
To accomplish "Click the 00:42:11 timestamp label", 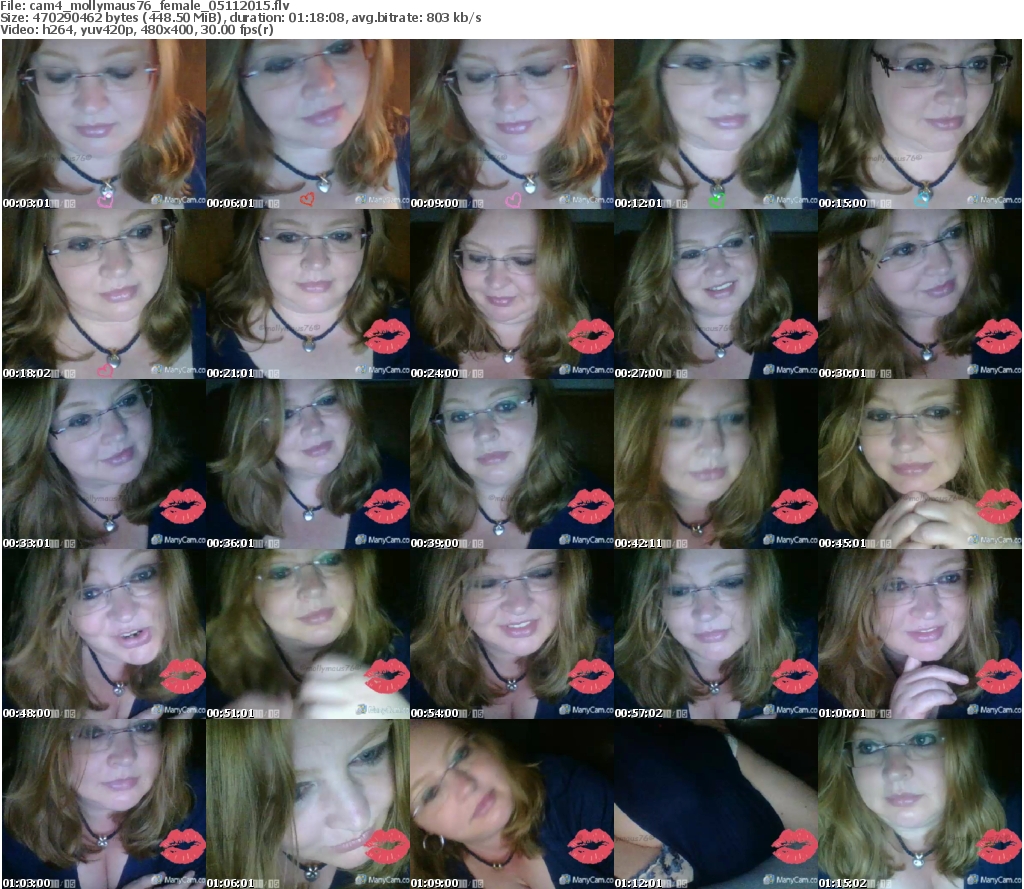I will point(636,543).
